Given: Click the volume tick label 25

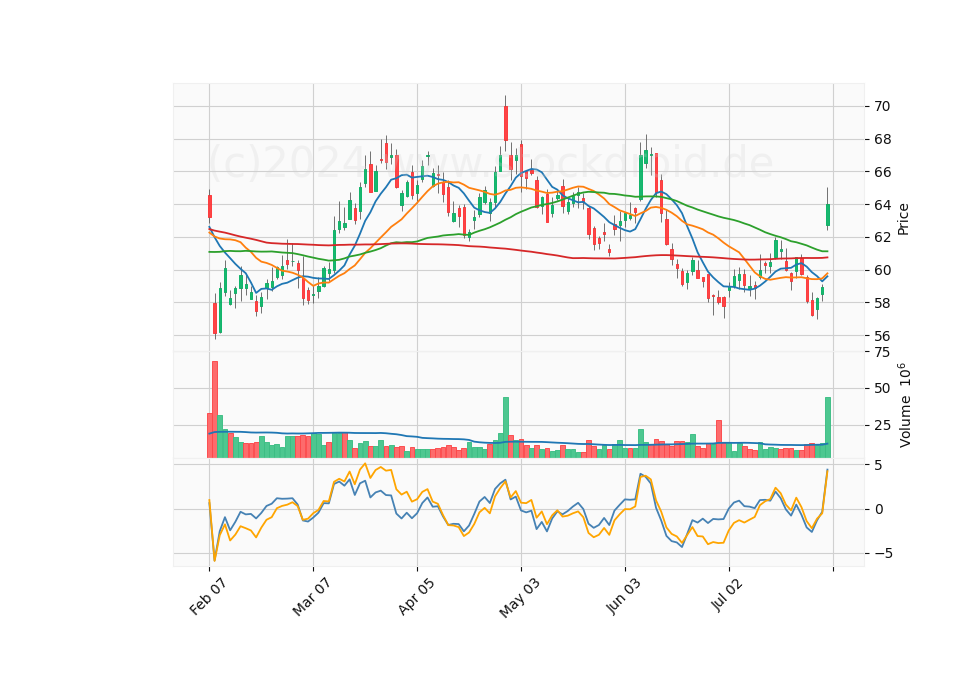Looking at the screenshot, I should click(x=882, y=426).
